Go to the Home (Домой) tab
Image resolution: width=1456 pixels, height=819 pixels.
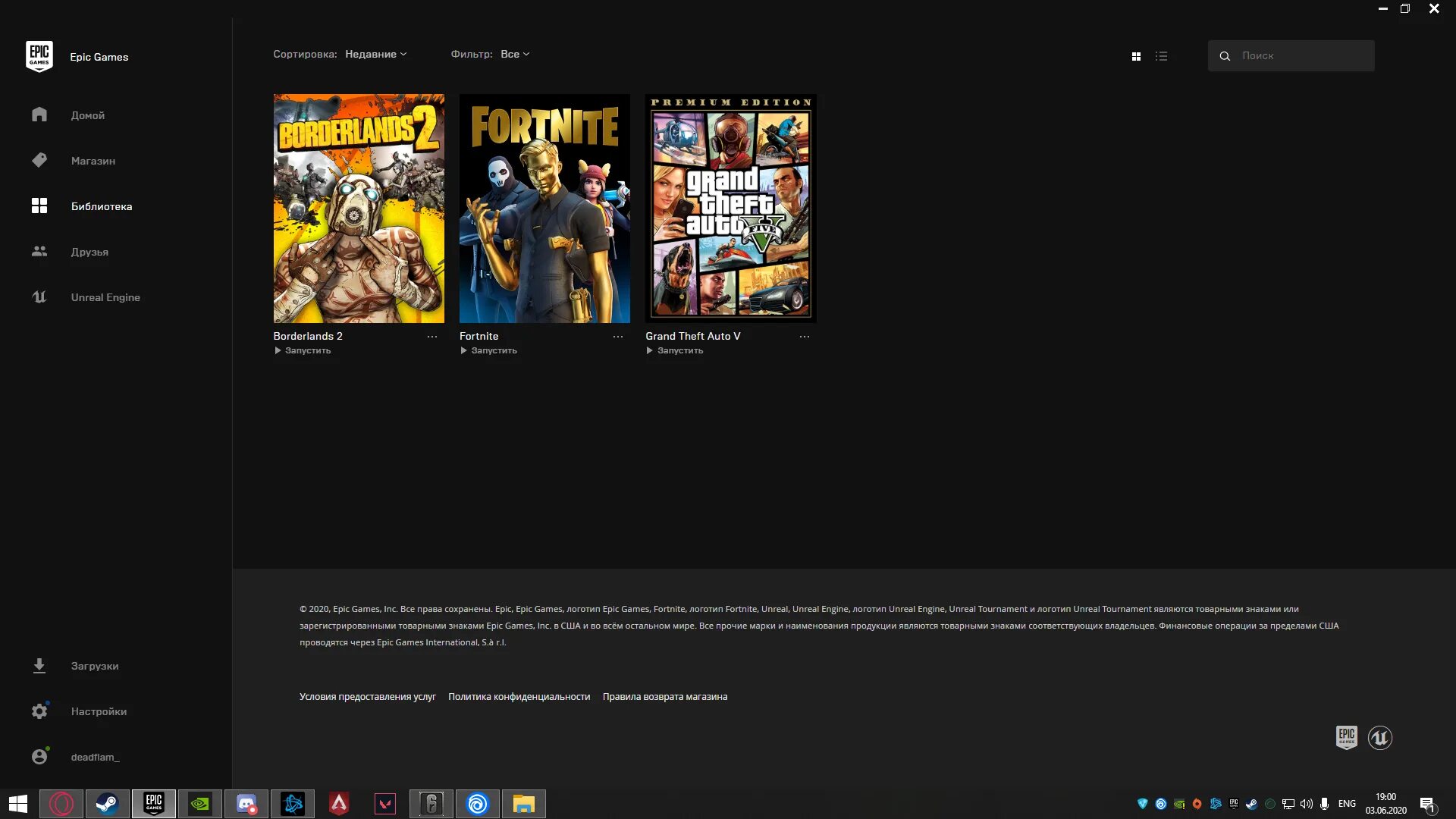[87, 115]
